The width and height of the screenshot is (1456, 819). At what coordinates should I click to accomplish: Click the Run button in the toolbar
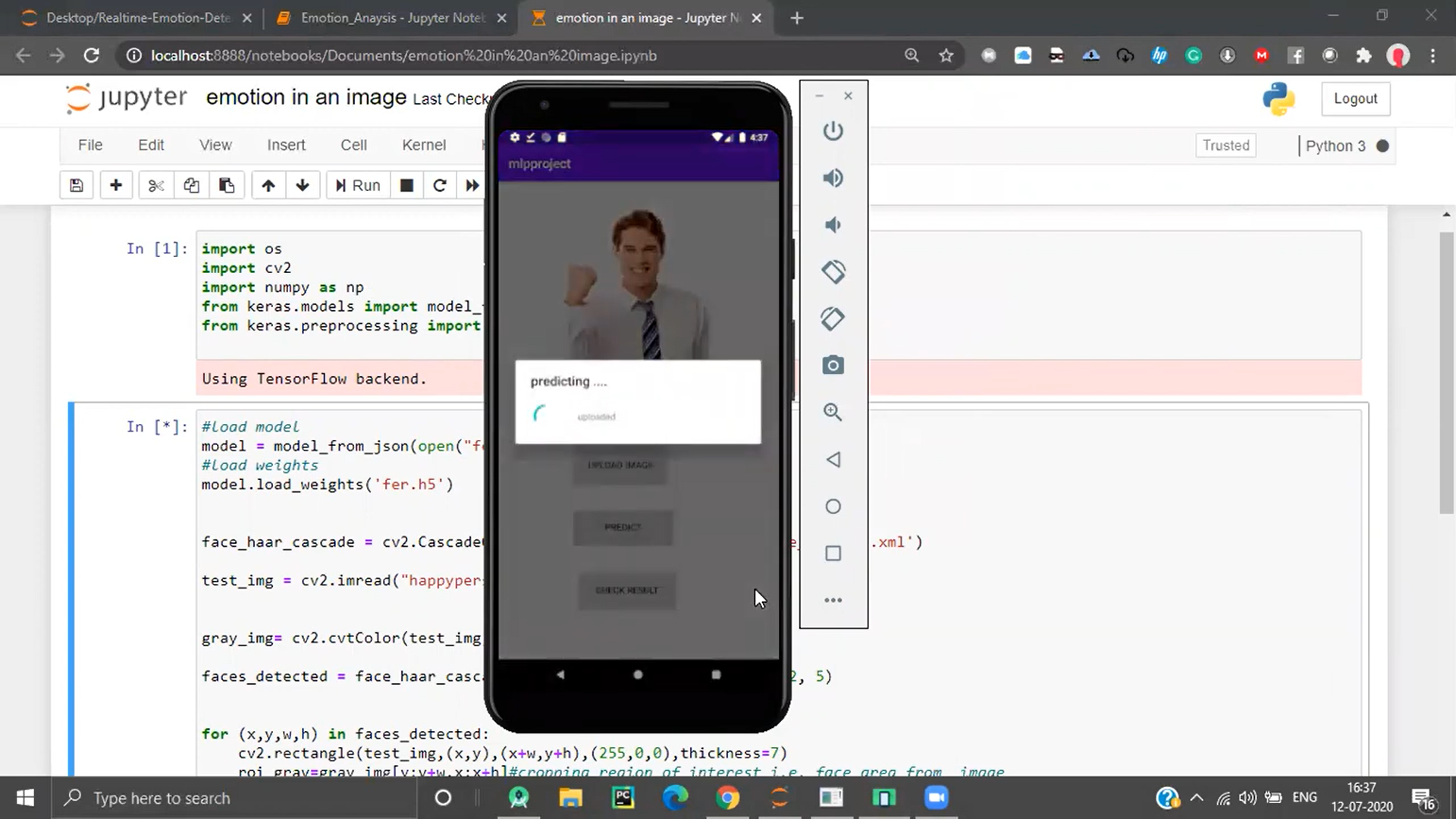click(x=358, y=185)
